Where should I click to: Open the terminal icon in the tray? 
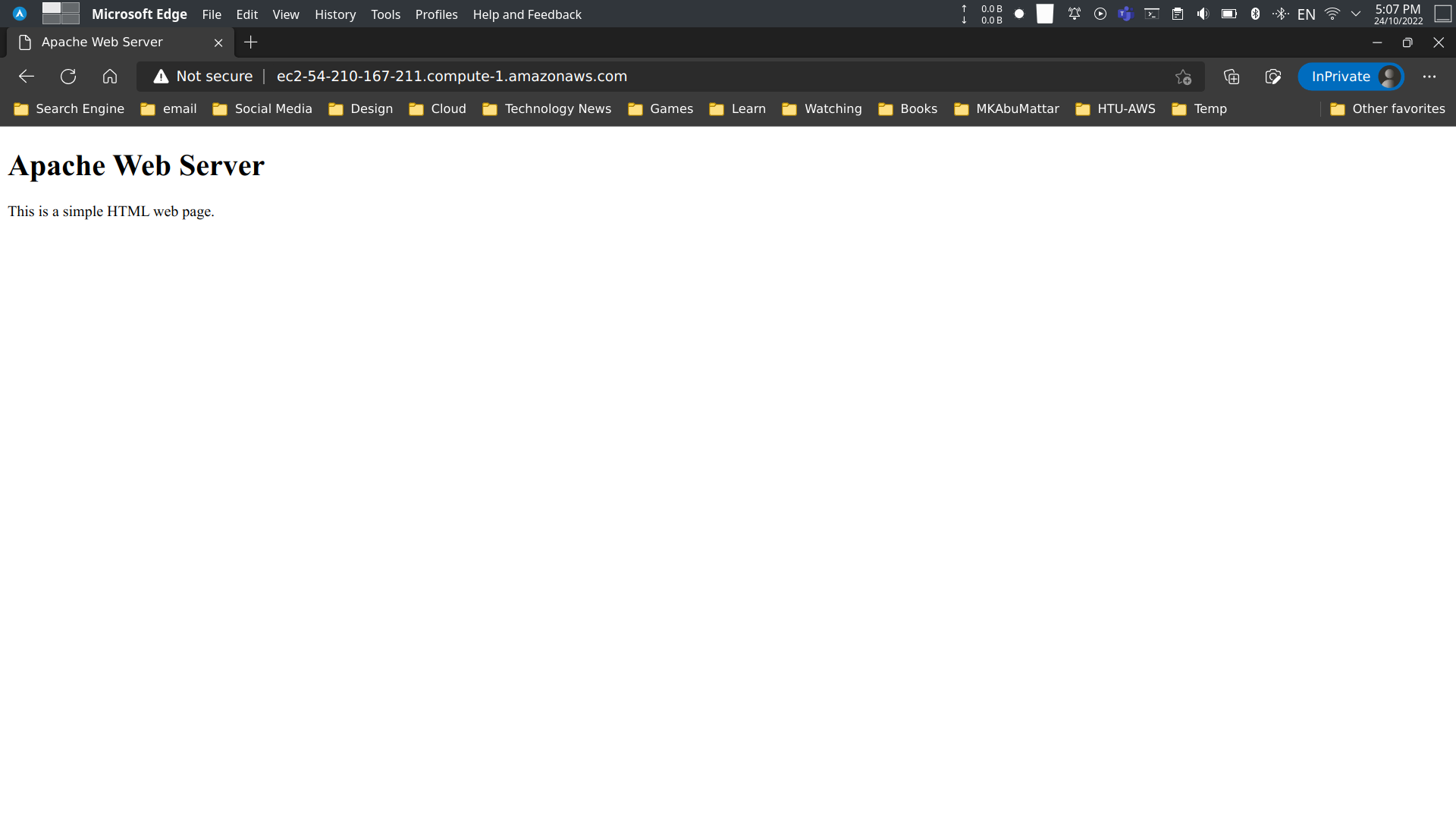[1151, 14]
